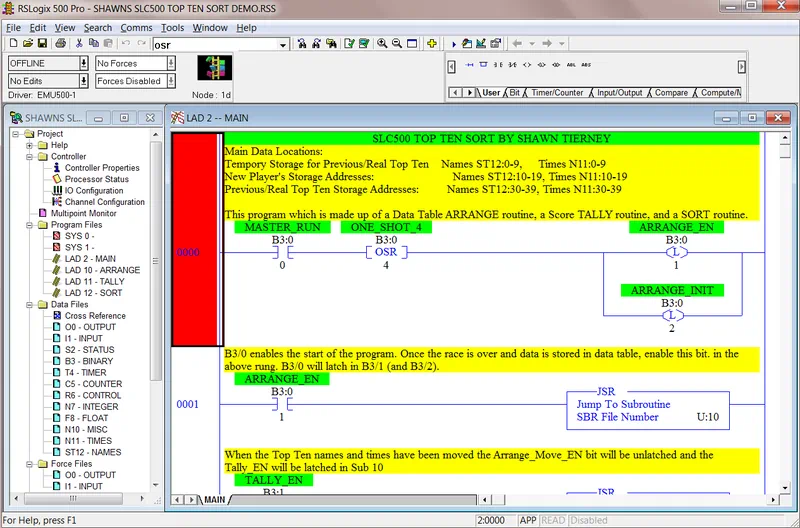Open the B3 - BINARY data file
This screenshot has width=800, height=528.
click(89, 361)
